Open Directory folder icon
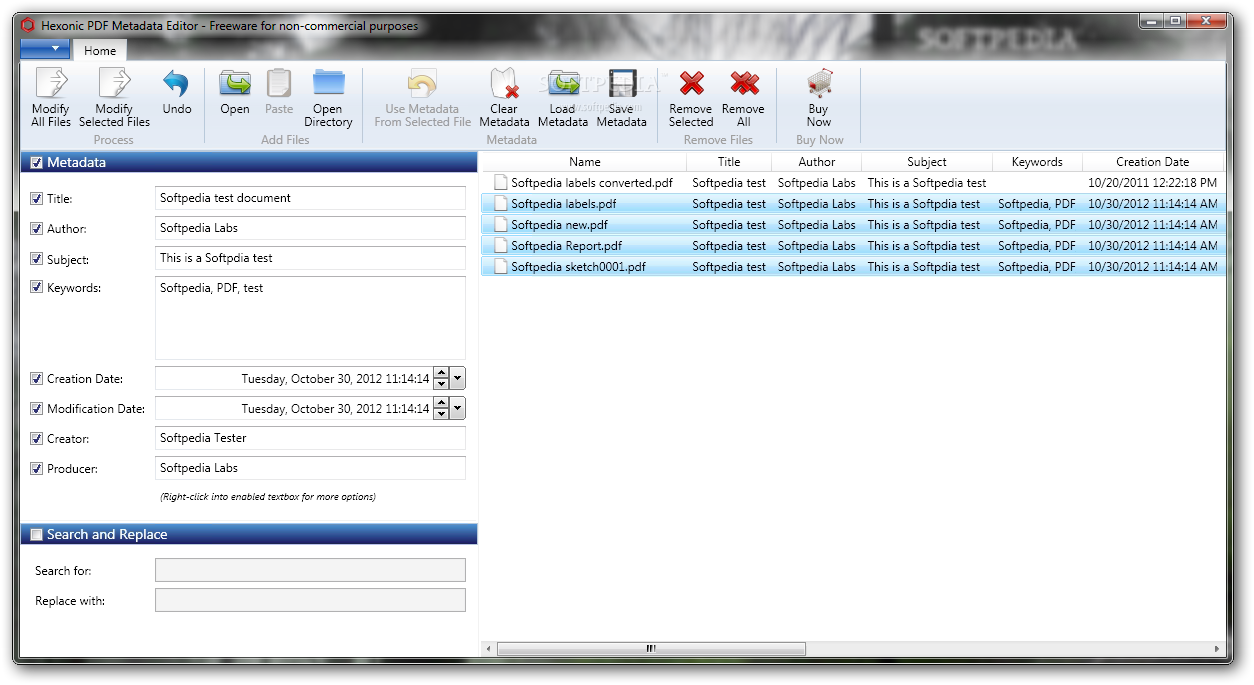 328,84
